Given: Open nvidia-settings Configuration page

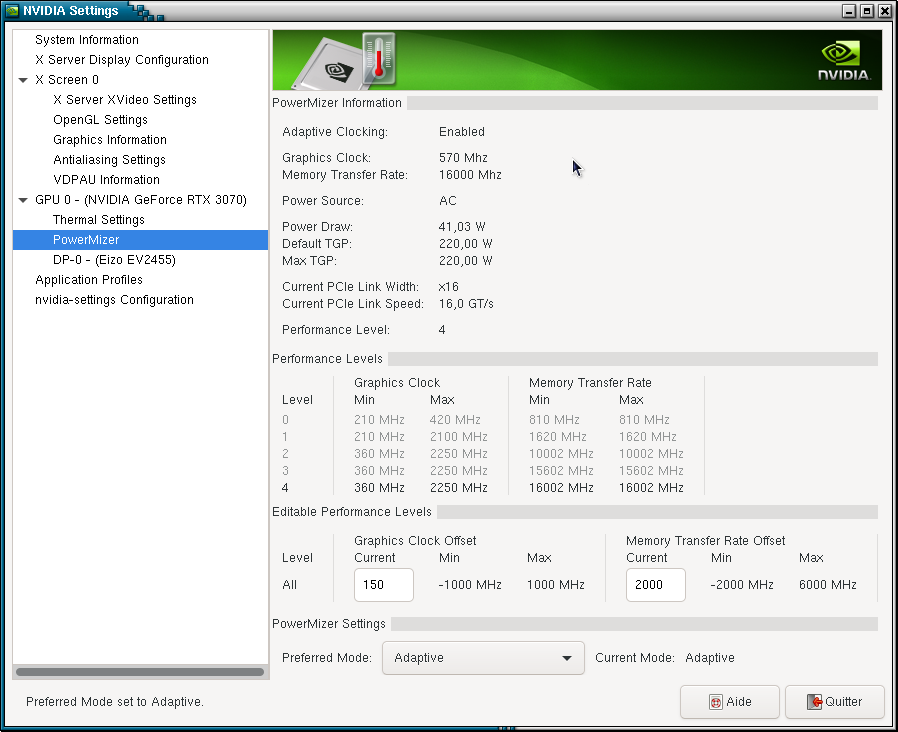Looking at the screenshot, I should tap(114, 300).
